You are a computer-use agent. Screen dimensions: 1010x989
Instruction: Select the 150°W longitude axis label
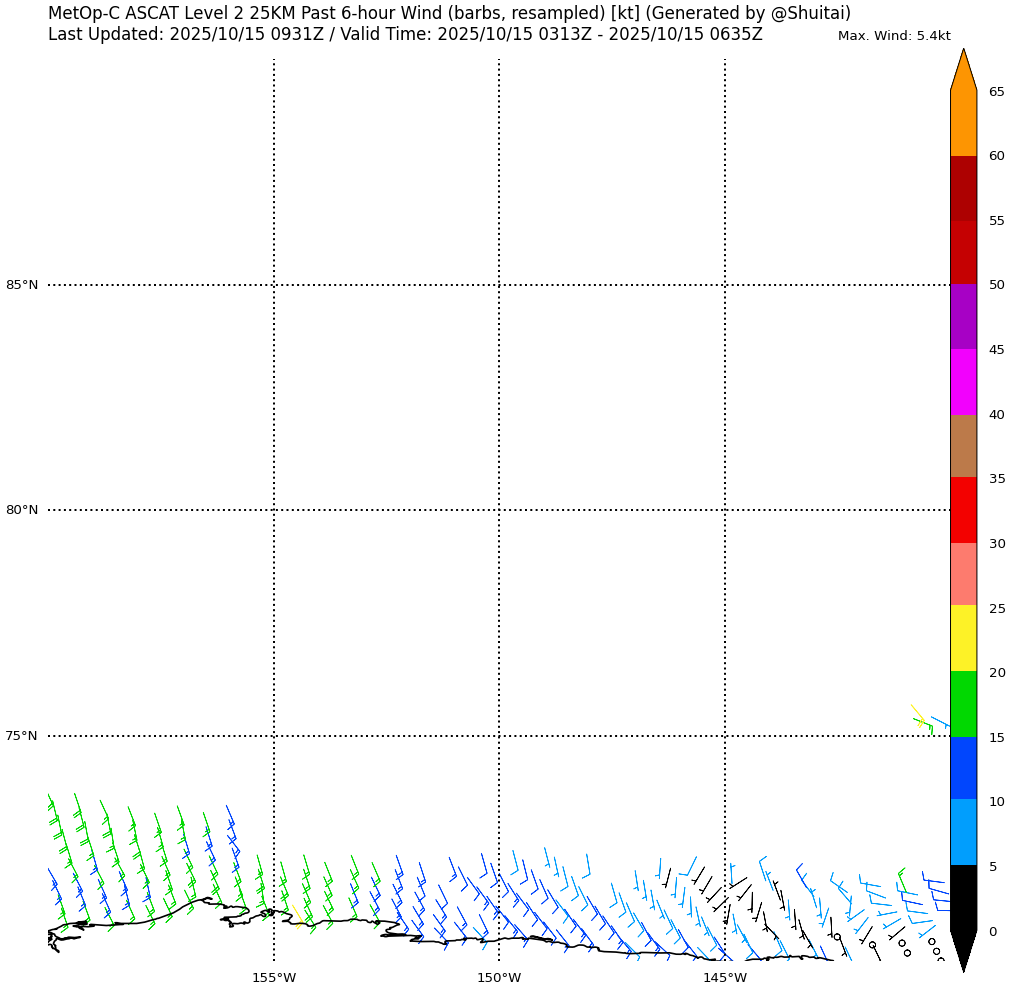(x=498, y=977)
